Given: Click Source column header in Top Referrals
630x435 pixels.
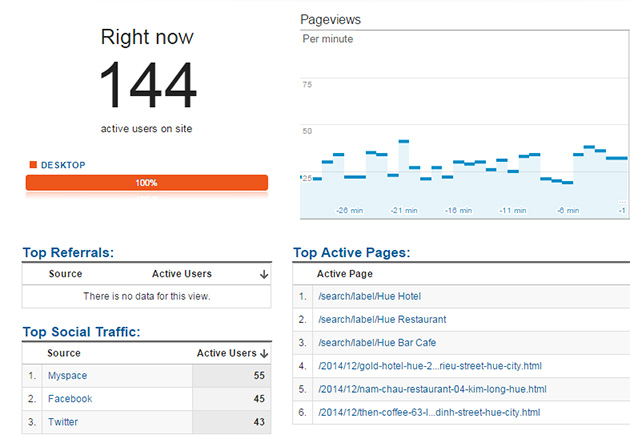Looking at the screenshot, I should [x=65, y=274].
